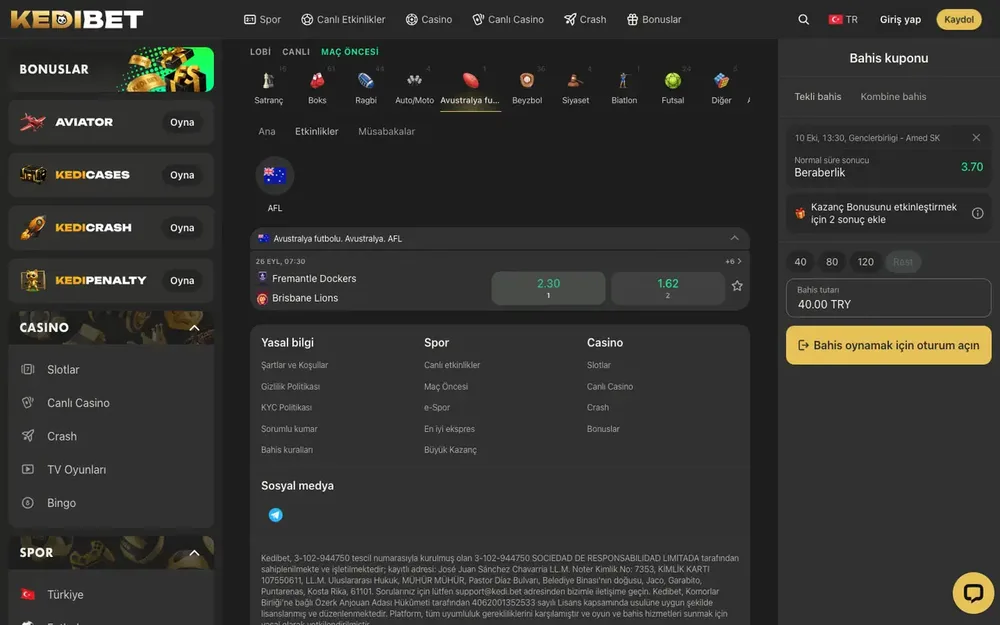Collapse the SPOR sidebar section
Image resolution: width=1000 pixels, height=625 pixels.
(x=195, y=553)
